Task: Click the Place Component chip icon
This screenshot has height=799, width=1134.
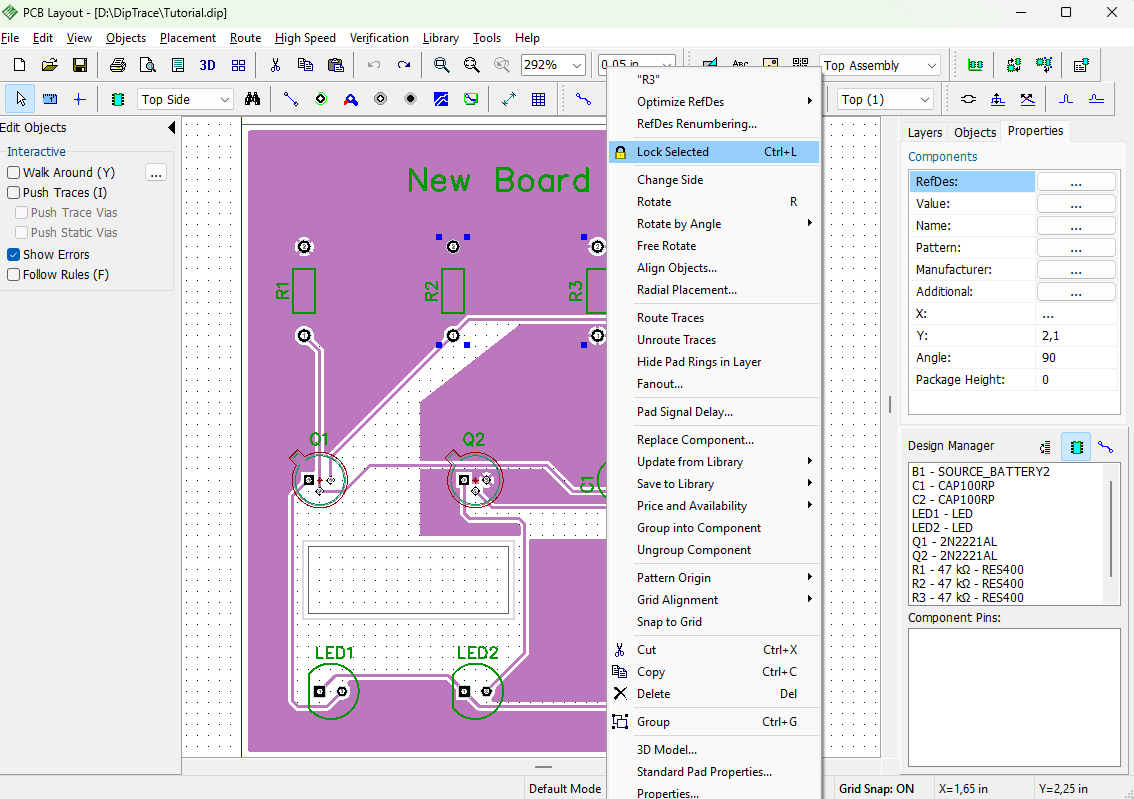Action: pyautogui.click(x=117, y=99)
